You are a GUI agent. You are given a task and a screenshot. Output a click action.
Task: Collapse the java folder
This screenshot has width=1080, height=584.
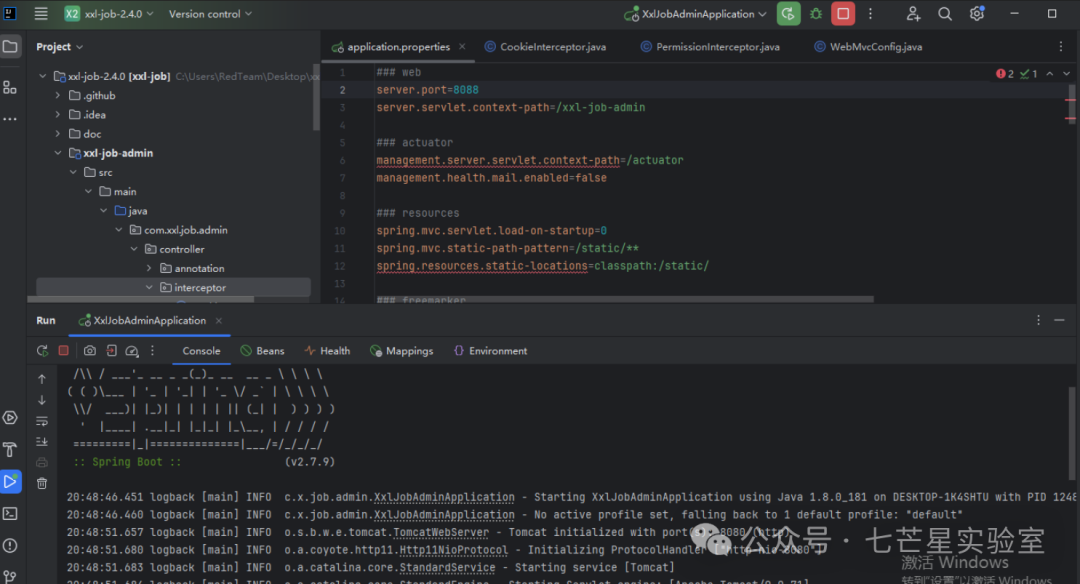[103, 211]
